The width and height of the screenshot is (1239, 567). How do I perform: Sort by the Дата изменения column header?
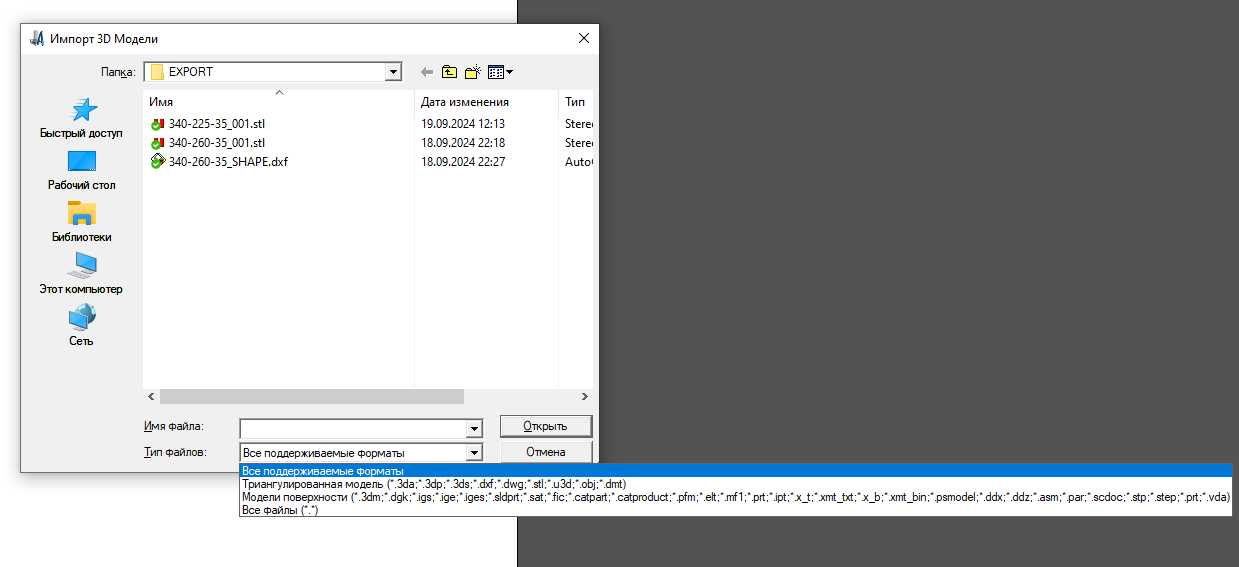(486, 101)
